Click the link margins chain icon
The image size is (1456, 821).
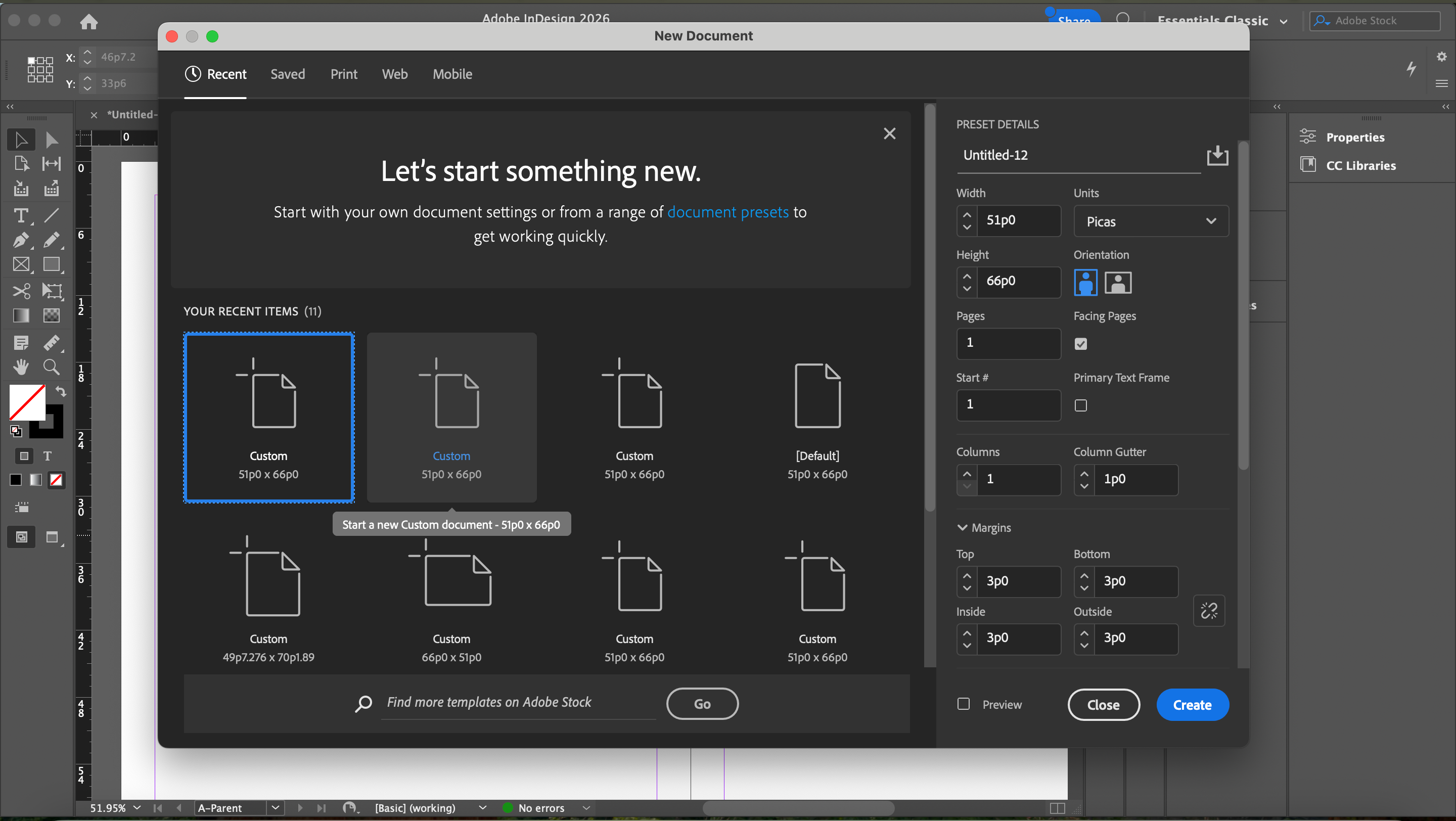tap(1208, 610)
